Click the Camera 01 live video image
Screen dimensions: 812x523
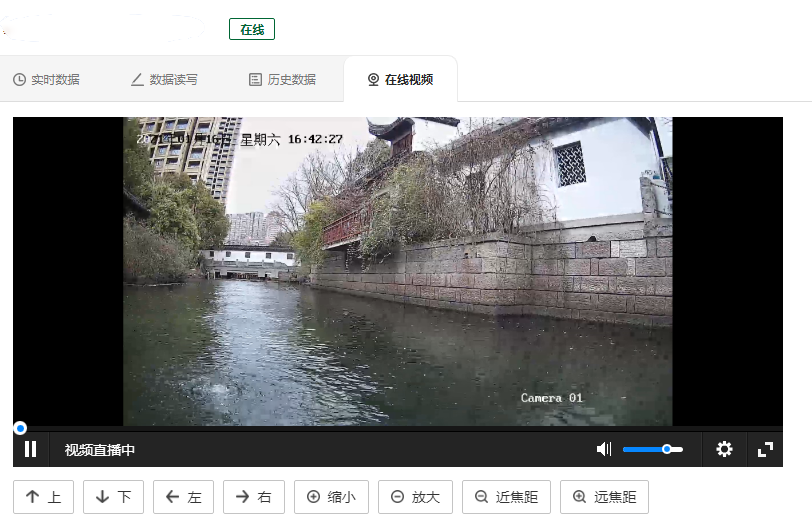pos(397,272)
